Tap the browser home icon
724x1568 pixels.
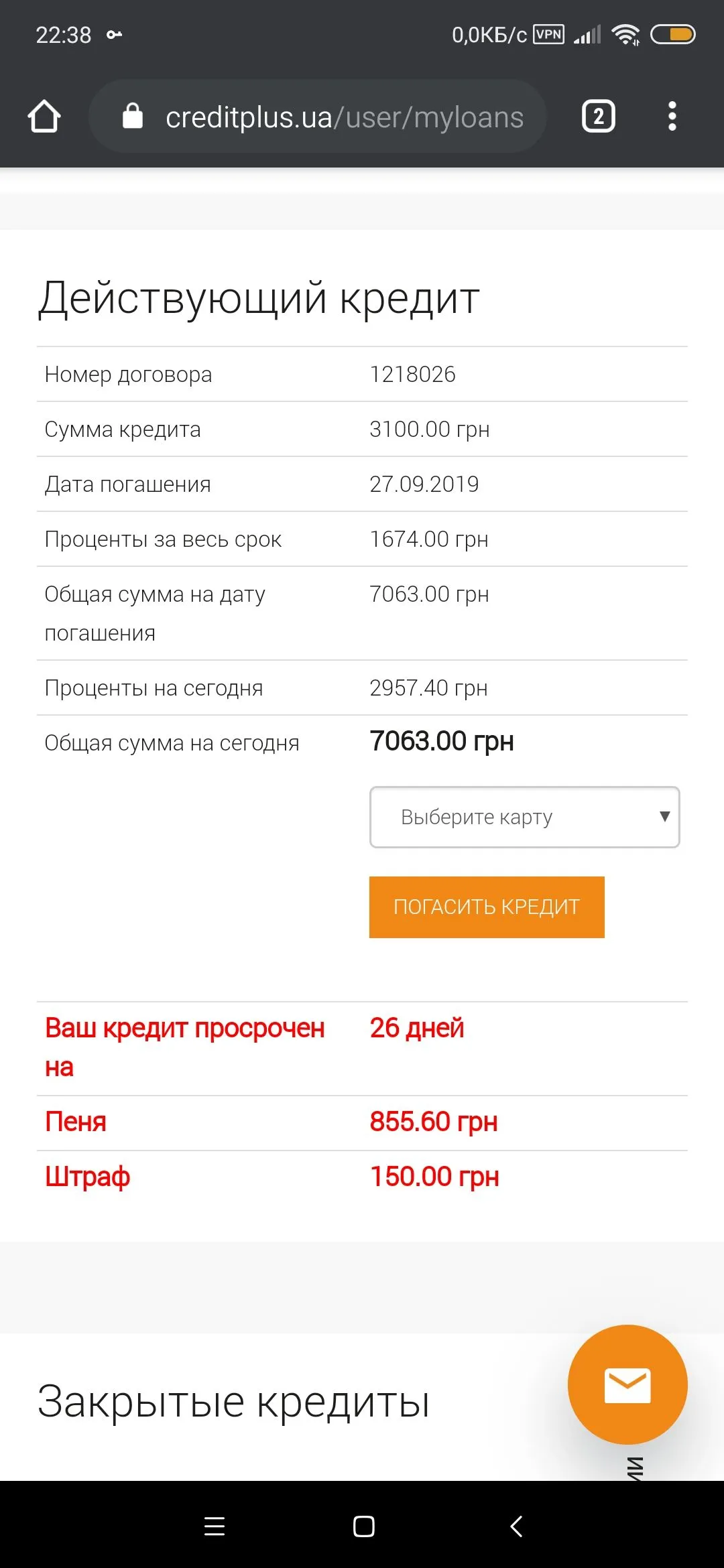tap(44, 117)
